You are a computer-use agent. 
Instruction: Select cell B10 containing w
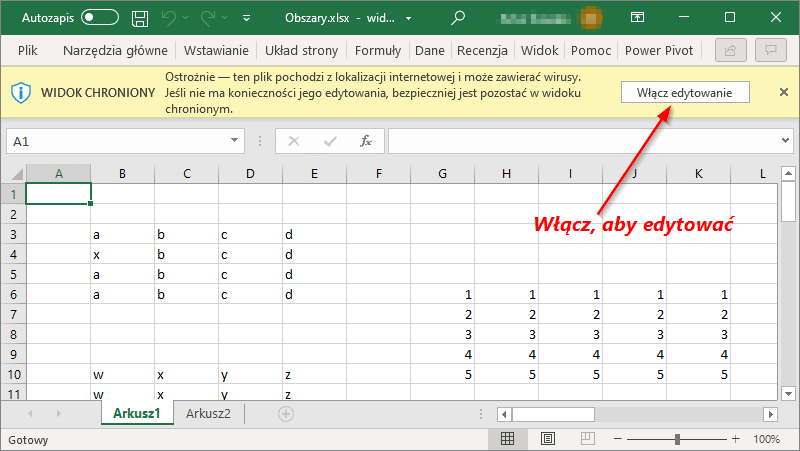(x=122, y=374)
